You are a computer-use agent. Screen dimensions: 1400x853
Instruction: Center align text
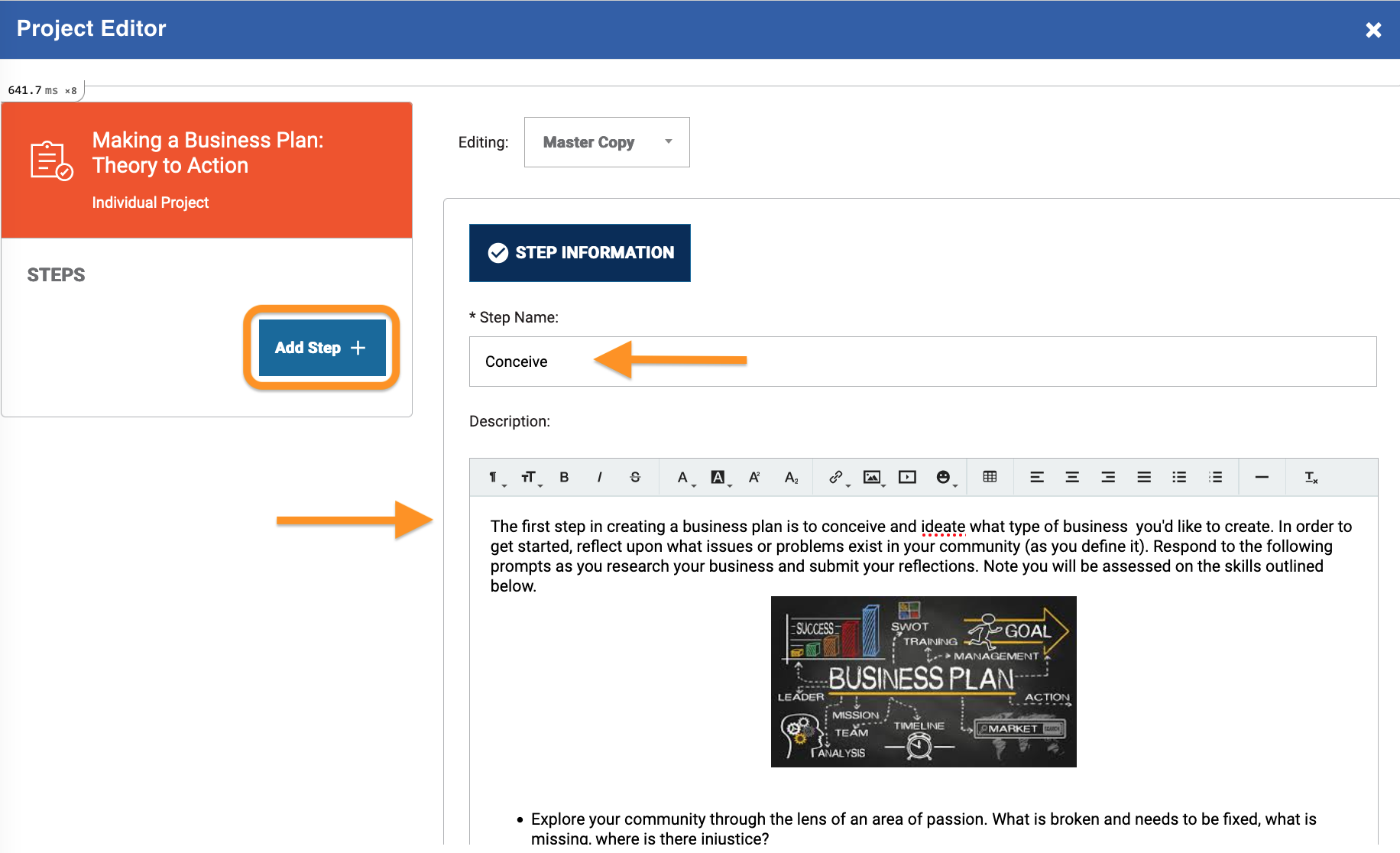click(x=1072, y=478)
